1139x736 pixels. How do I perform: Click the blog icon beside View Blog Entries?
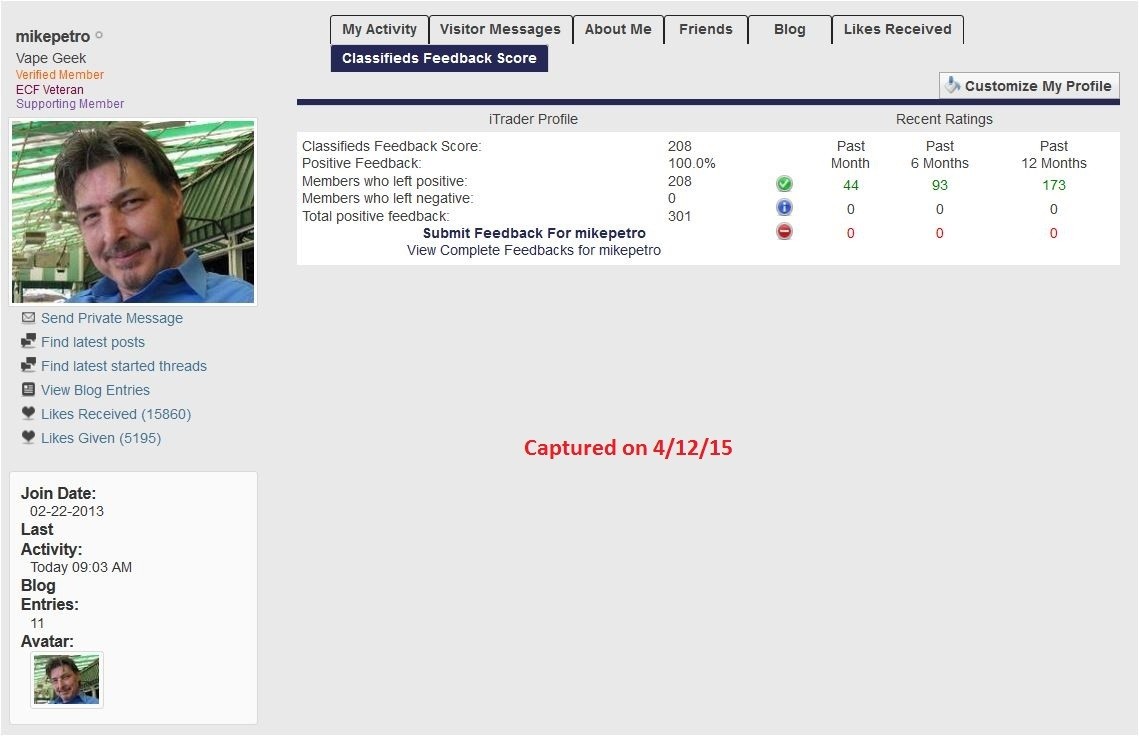click(28, 390)
